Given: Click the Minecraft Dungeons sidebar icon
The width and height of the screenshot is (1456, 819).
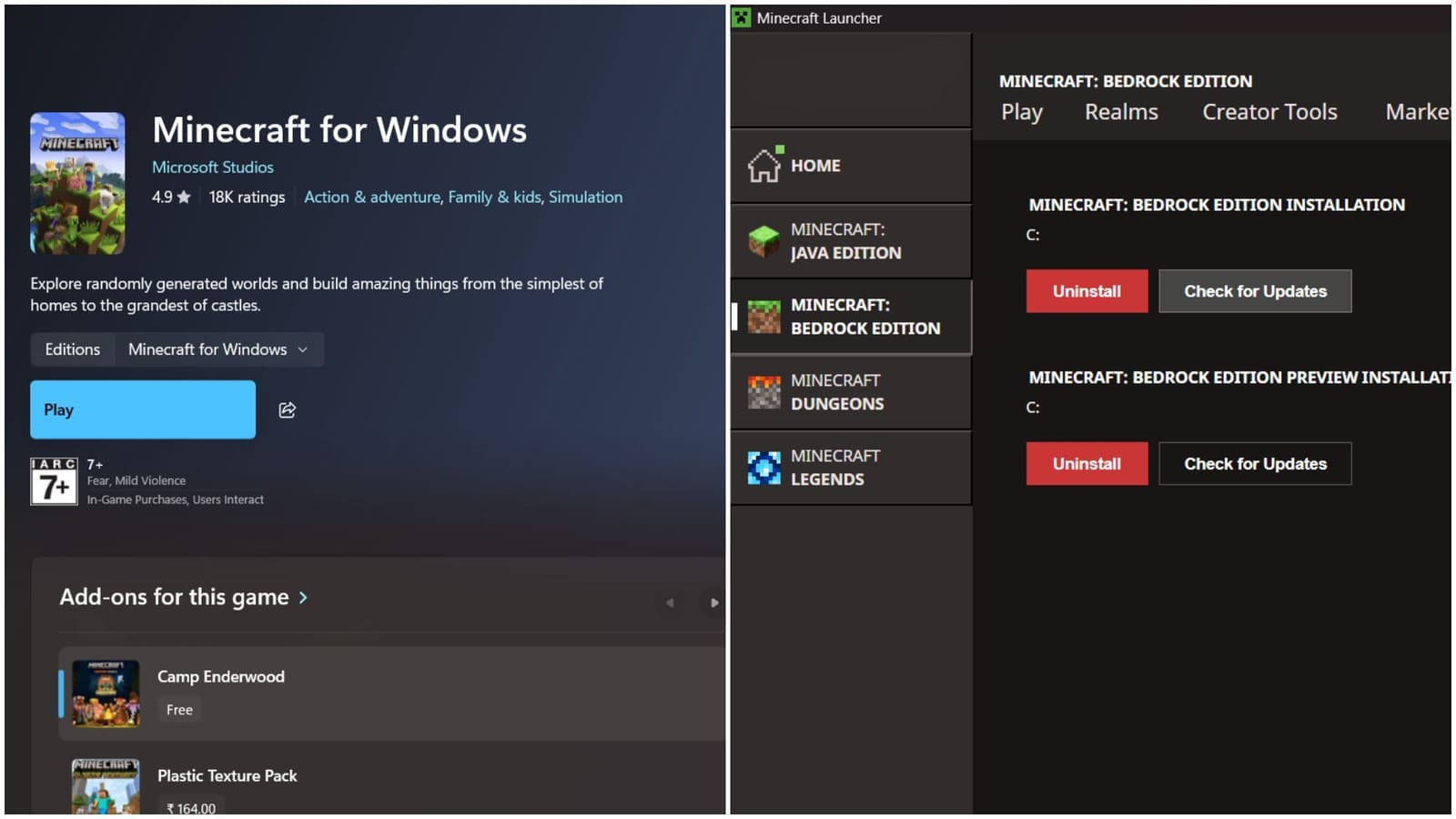Looking at the screenshot, I should click(x=763, y=392).
